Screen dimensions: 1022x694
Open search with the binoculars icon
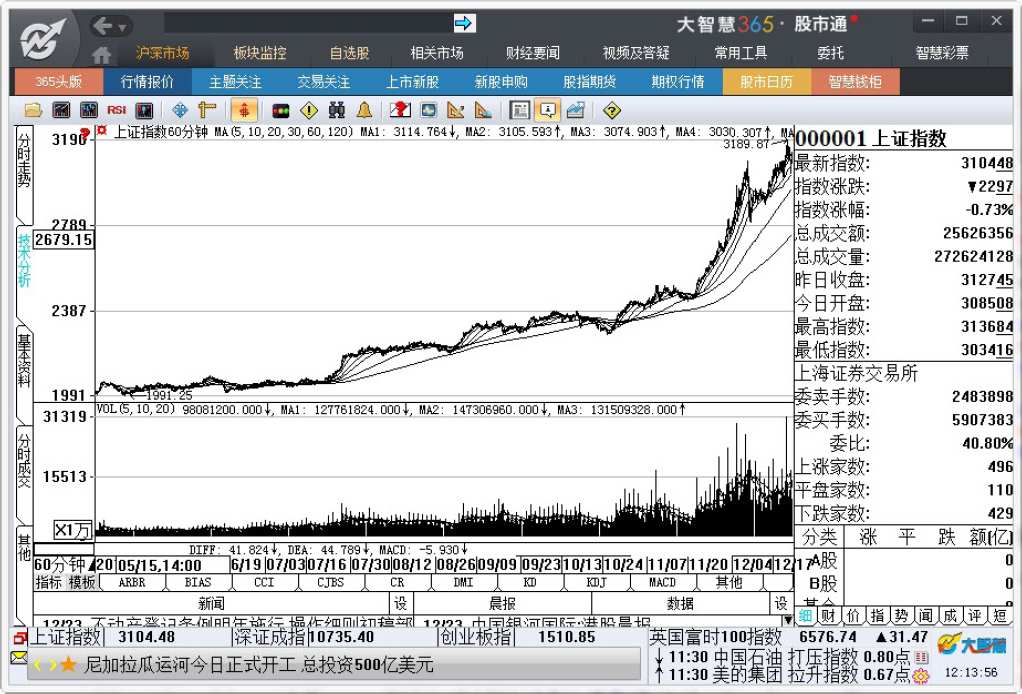click(x=336, y=110)
